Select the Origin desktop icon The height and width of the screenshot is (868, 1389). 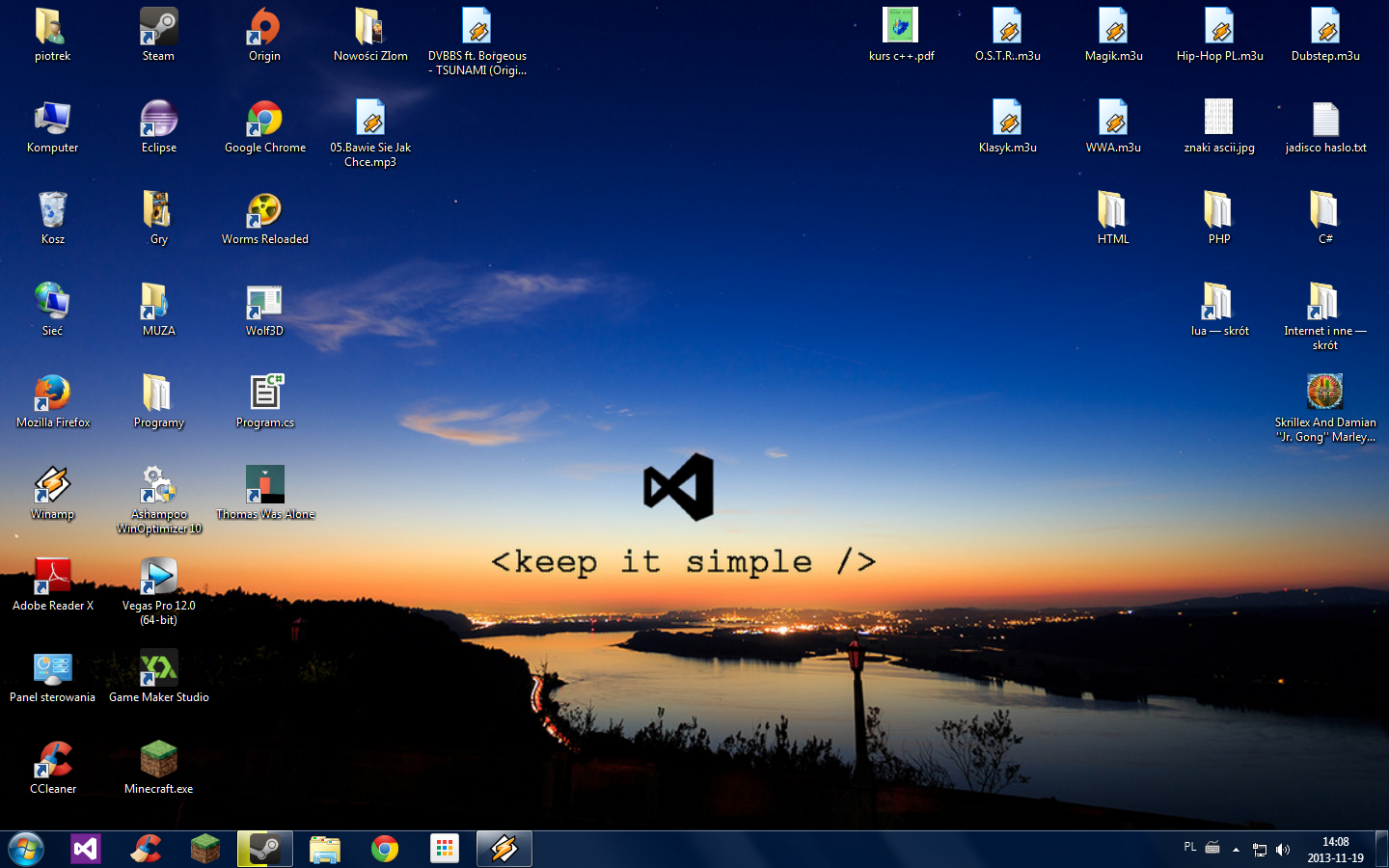pos(264,29)
